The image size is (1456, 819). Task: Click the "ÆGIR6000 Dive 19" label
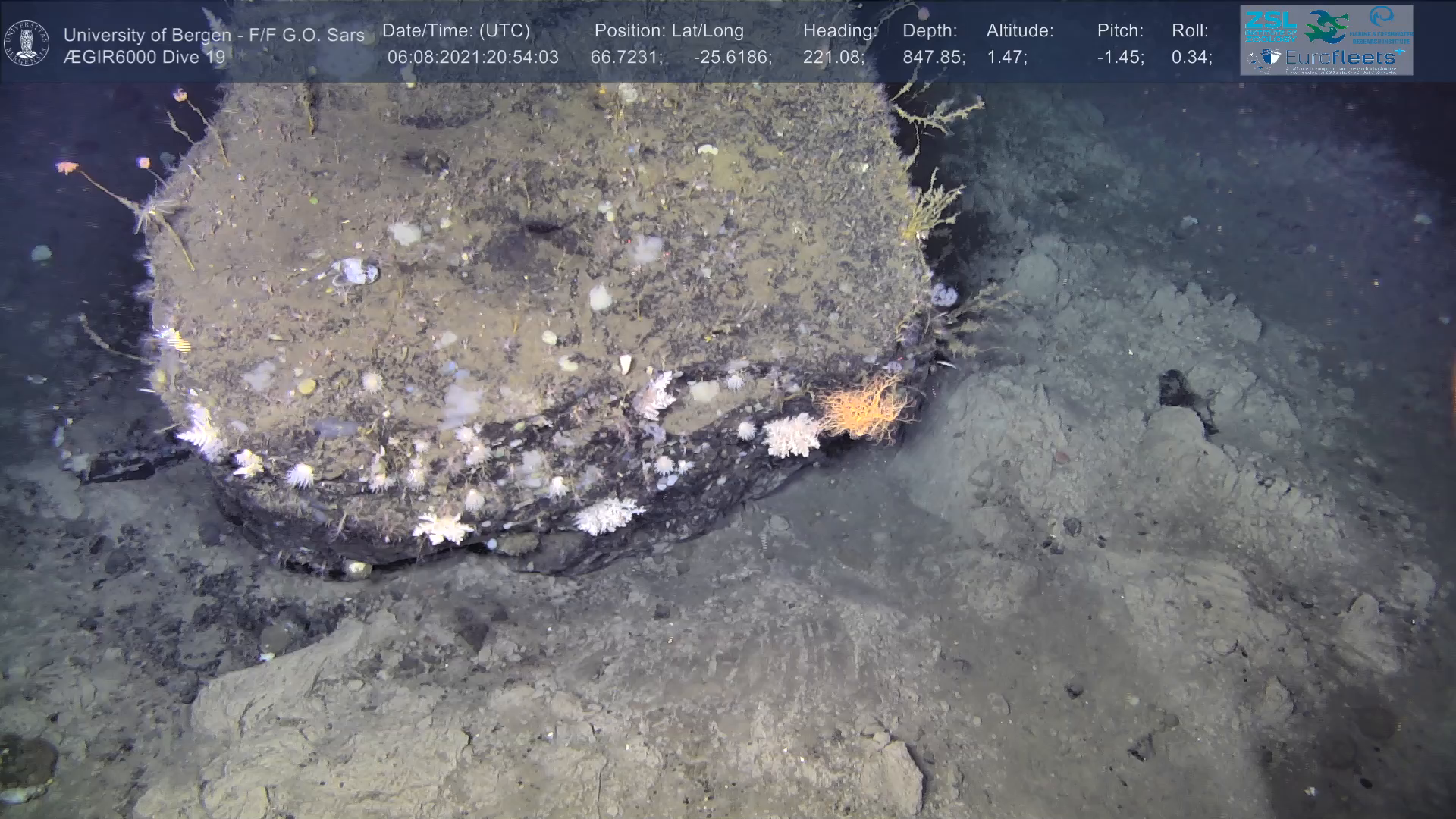(x=145, y=58)
